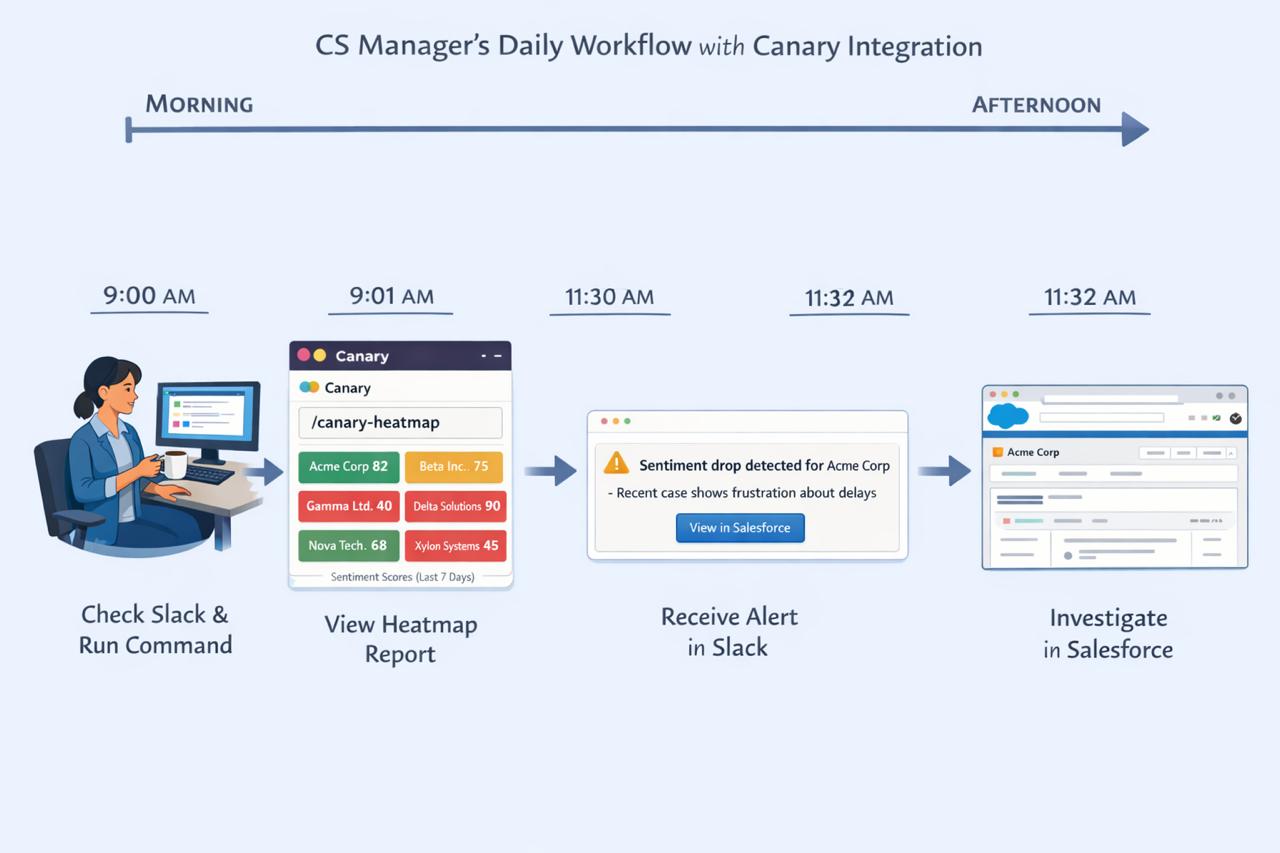This screenshot has height=853, width=1280.
Task: Open the first grid icon in Salesforce header
Action: click(1192, 417)
